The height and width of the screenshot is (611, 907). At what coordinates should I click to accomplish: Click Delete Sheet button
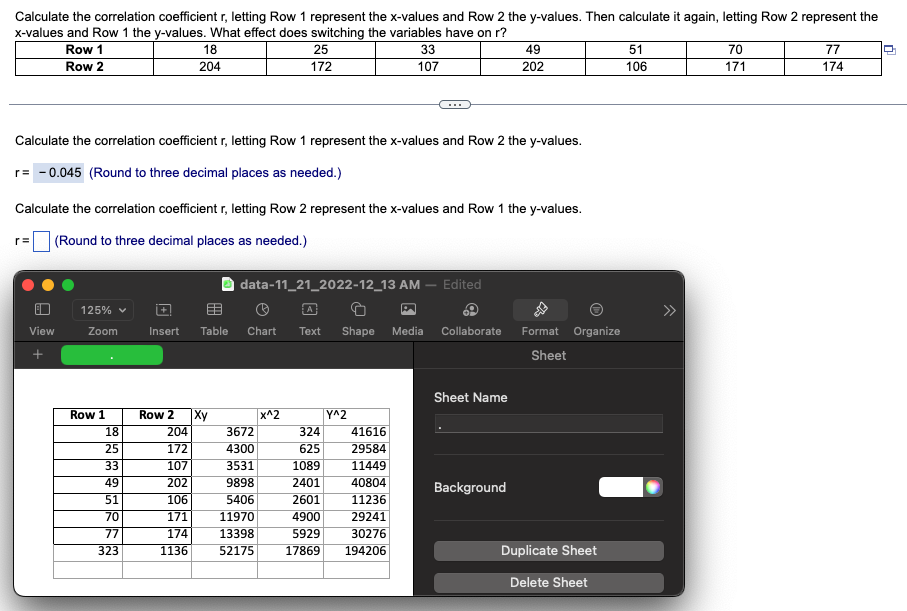point(548,583)
